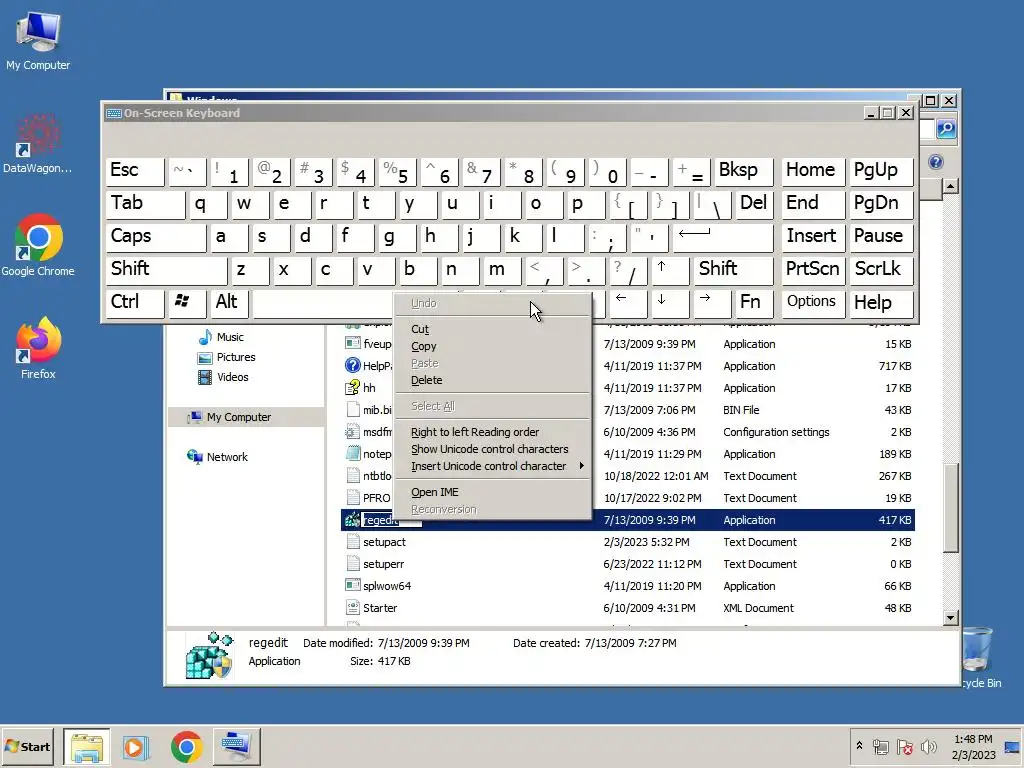Click the regedit rename text field
Viewport: 1024px width, 768px height.
click(392, 520)
